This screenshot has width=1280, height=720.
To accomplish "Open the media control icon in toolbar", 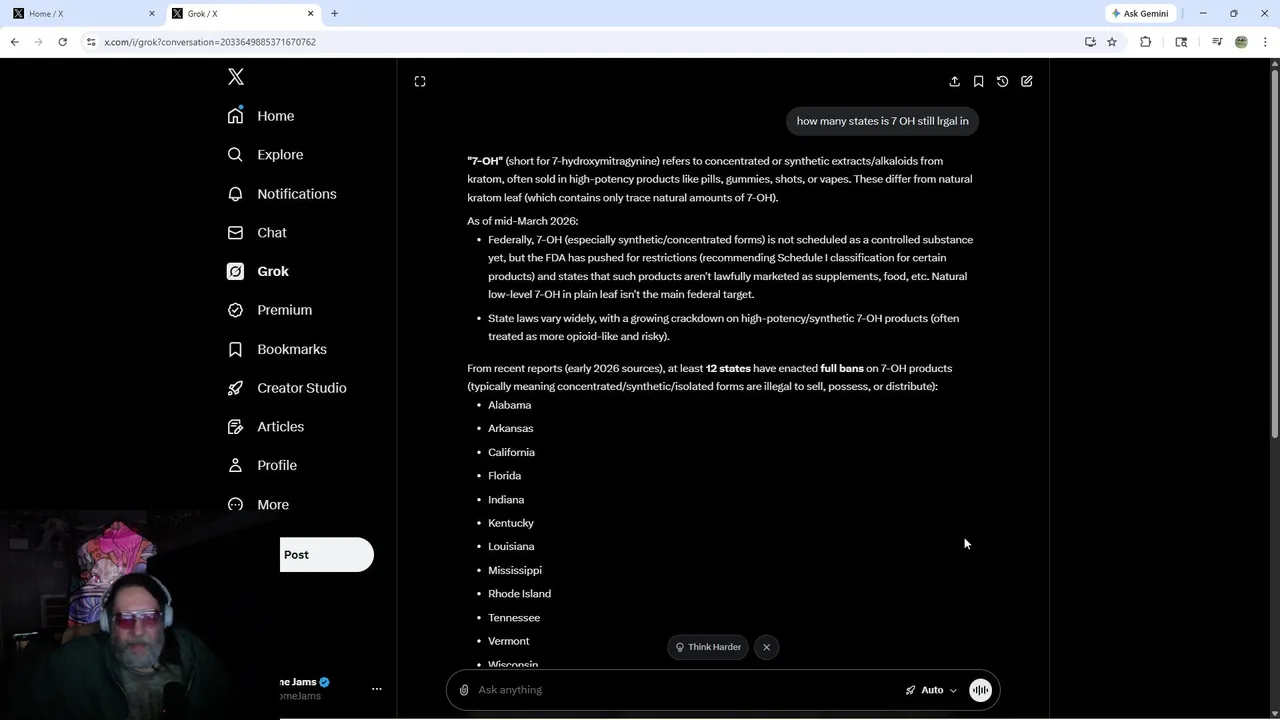I will [x=1217, y=42].
